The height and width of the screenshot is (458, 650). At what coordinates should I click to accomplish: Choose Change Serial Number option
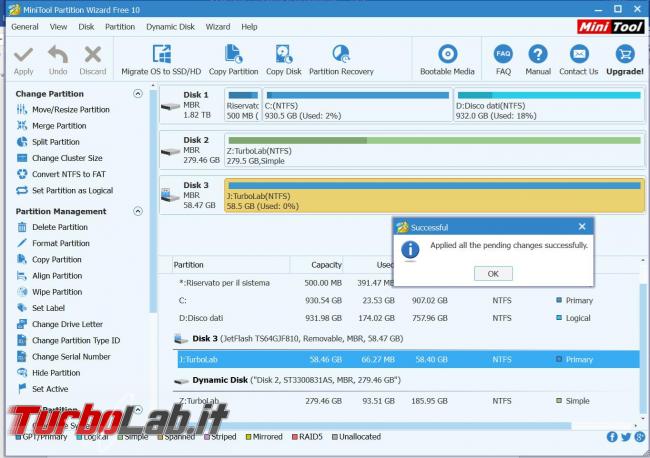pyautogui.click(x=63, y=356)
